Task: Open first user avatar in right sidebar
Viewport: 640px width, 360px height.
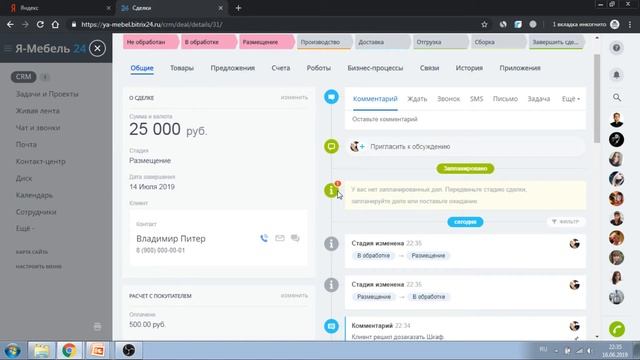Action: point(616,120)
